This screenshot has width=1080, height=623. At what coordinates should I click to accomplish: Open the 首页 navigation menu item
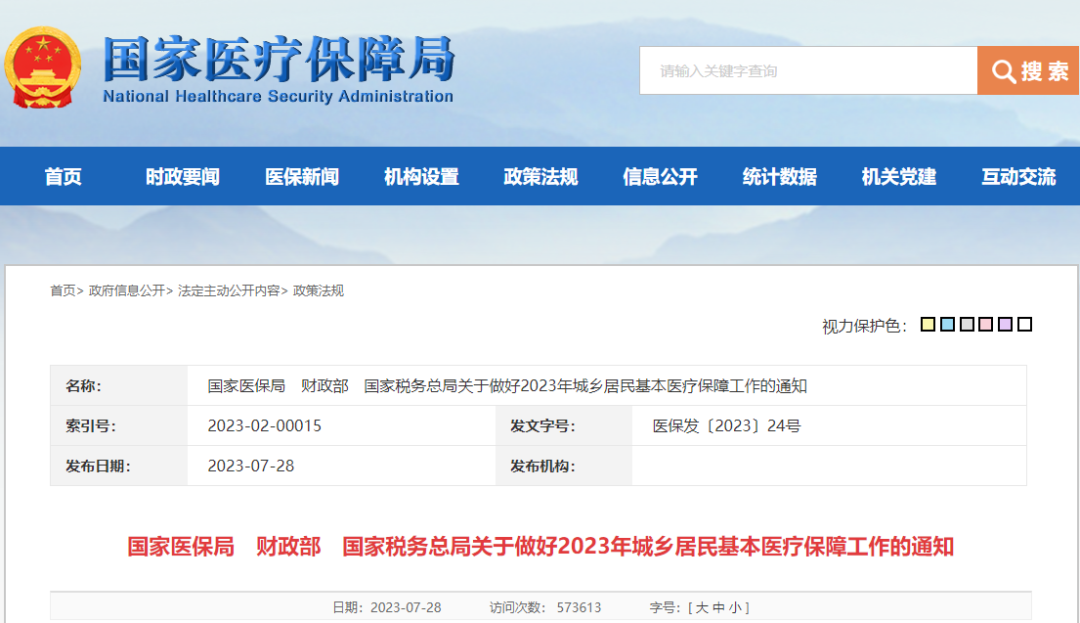pyautogui.click(x=63, y=177)
